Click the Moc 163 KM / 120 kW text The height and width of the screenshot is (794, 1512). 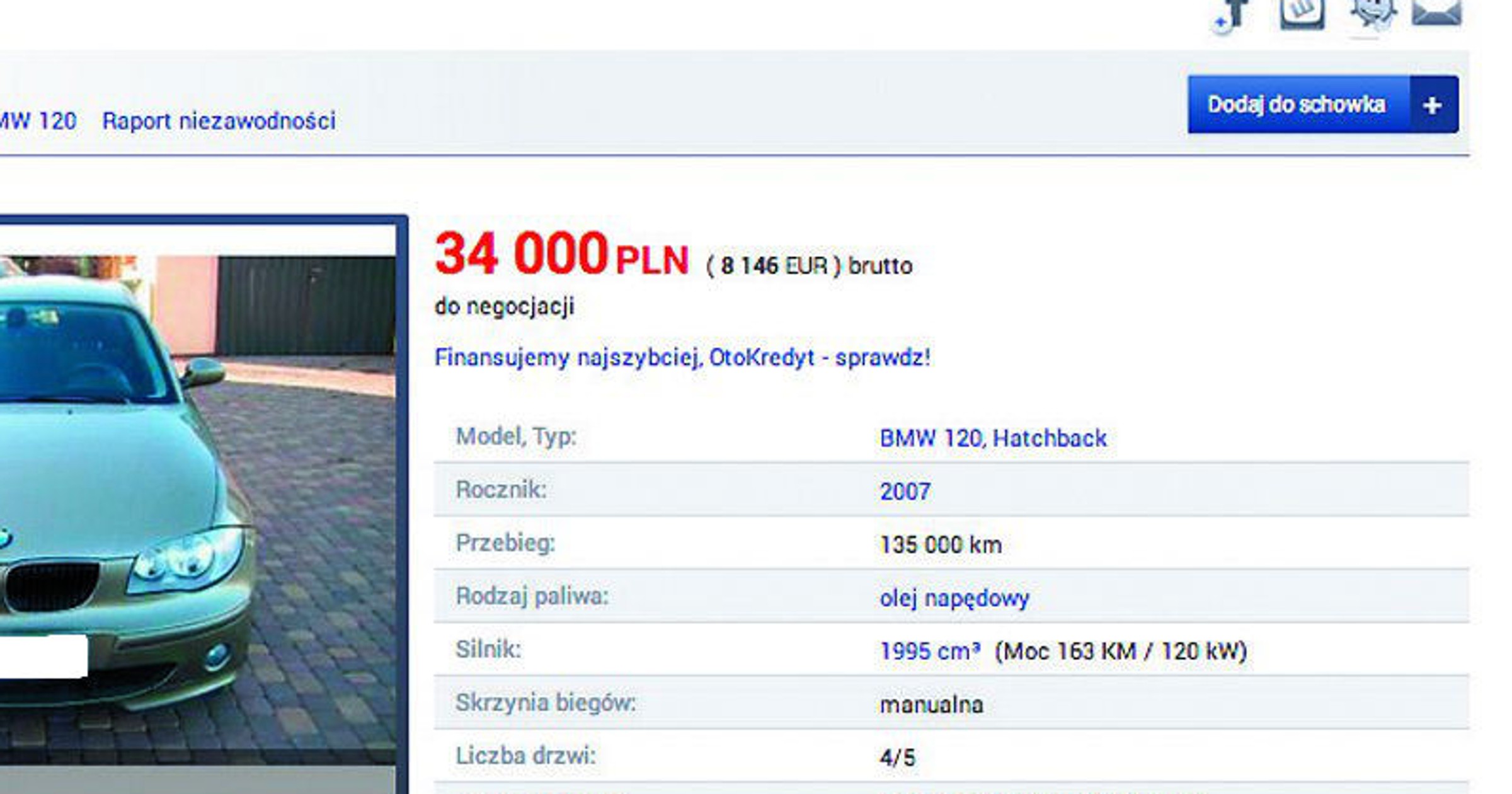click(1121, 651)
